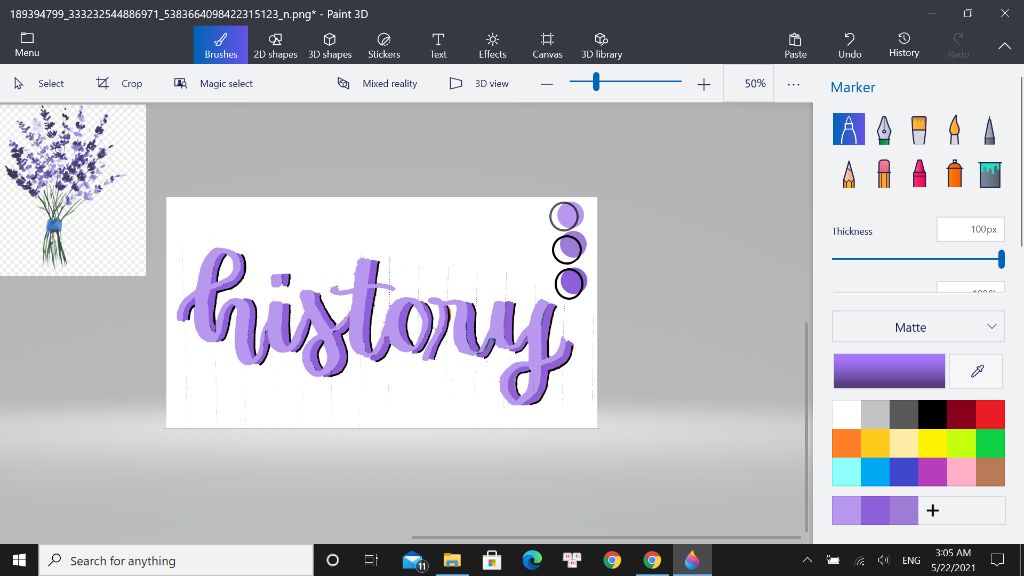This screenshot has width=1024, height=576.
Task: Choose the black color swatch
Action: coord(933,414)
